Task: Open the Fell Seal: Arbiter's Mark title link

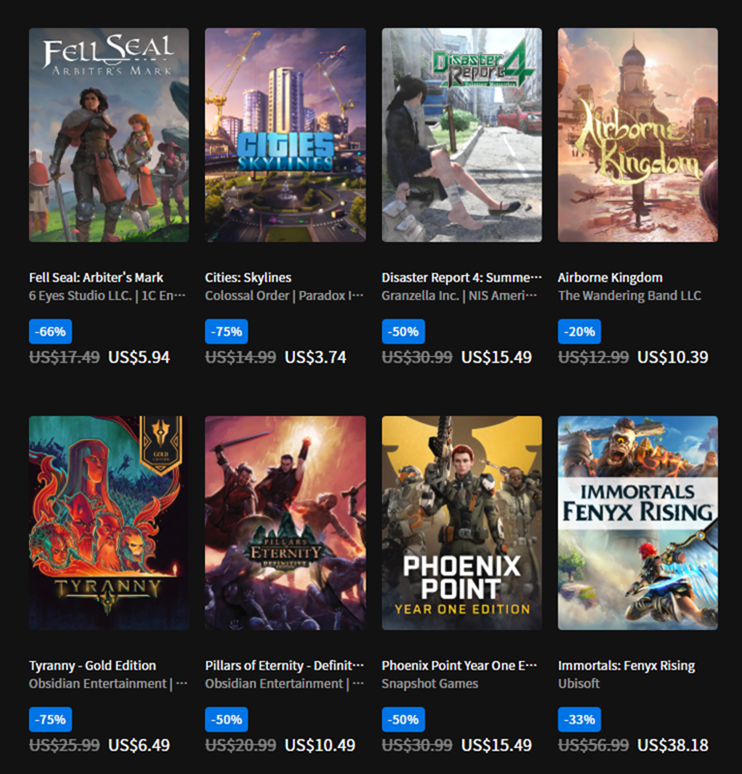Action: pos(96,277)
